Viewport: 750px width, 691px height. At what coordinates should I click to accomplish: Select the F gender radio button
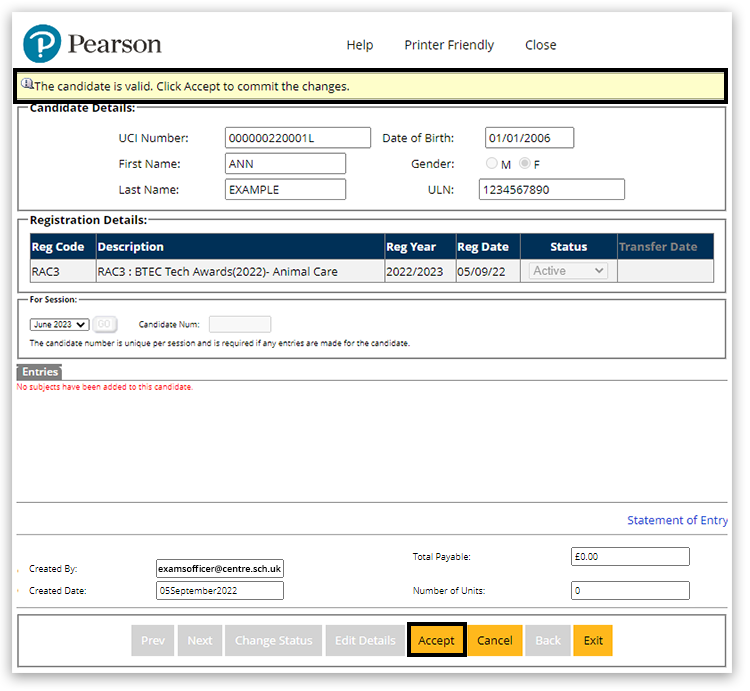coord(525,164)
